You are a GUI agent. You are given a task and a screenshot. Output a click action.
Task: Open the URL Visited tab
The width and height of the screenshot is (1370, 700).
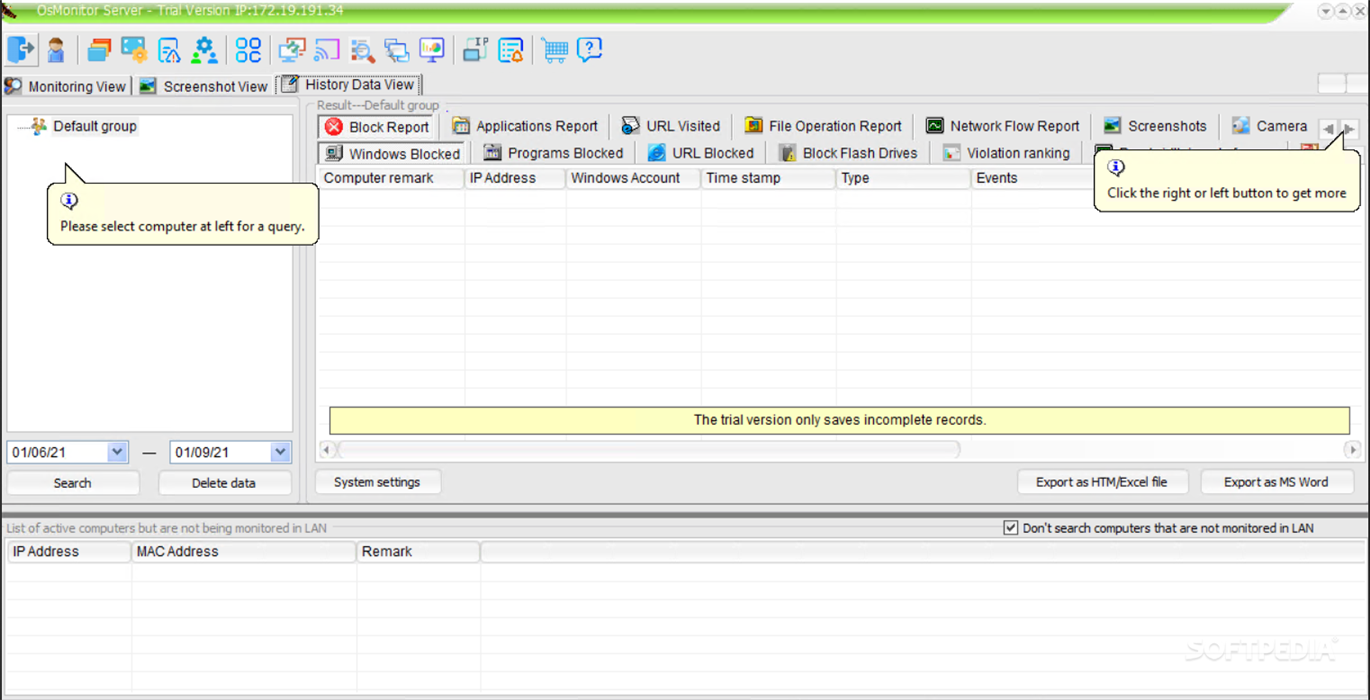(x=671, y=126)
